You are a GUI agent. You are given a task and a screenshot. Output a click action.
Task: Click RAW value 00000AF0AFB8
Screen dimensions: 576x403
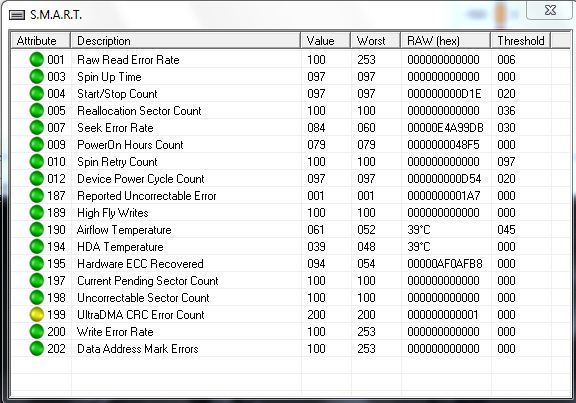(x=444, y=263)
